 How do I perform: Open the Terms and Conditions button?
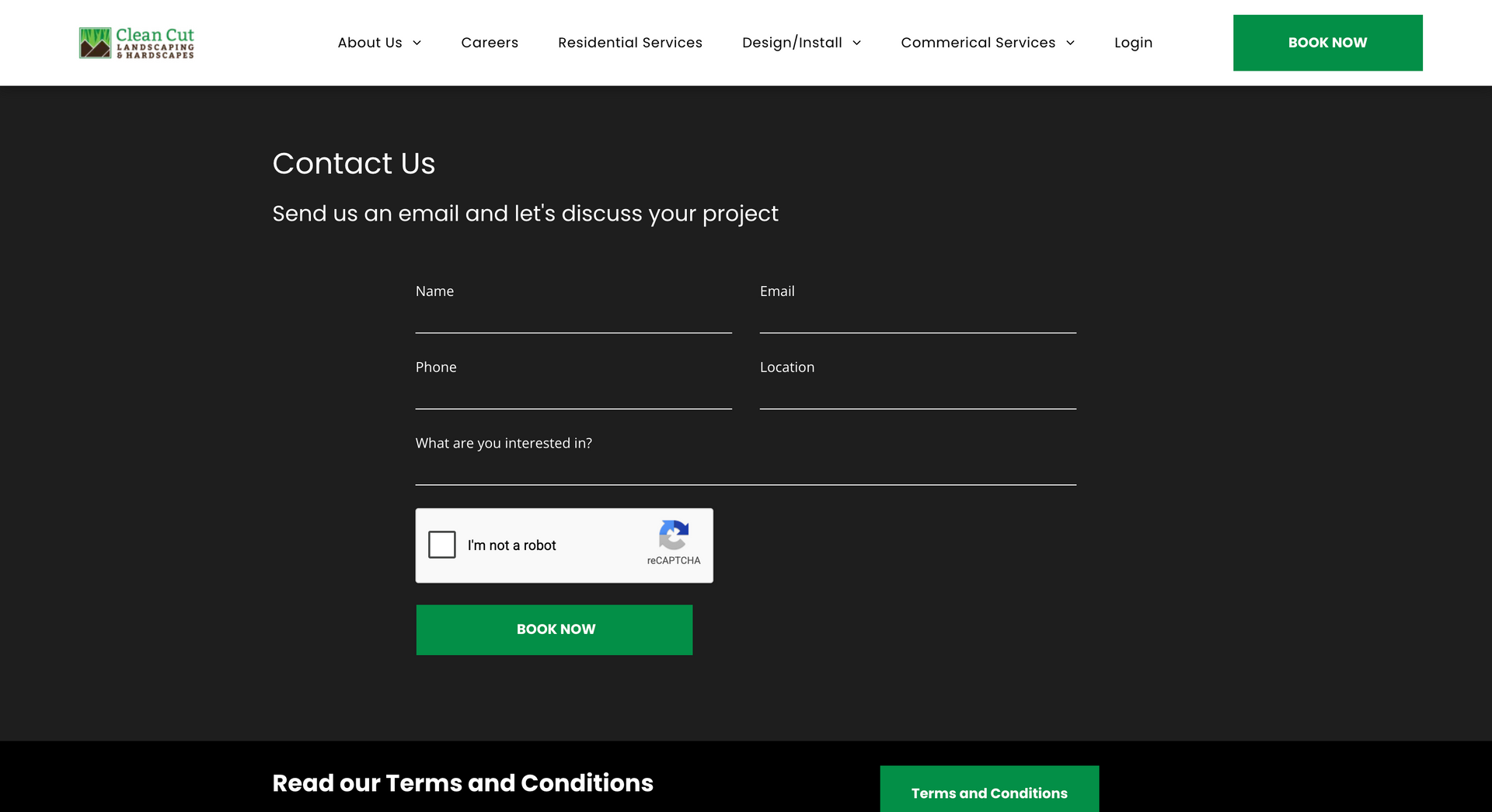(989, 791)
